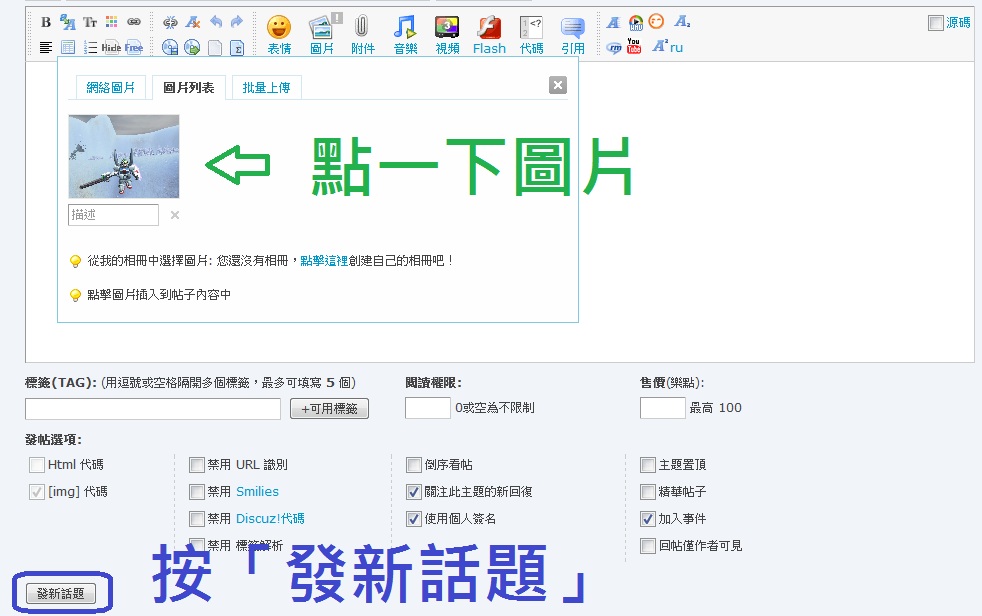Open the font face picker icon

pyautogui.click(x=68, y=22)
